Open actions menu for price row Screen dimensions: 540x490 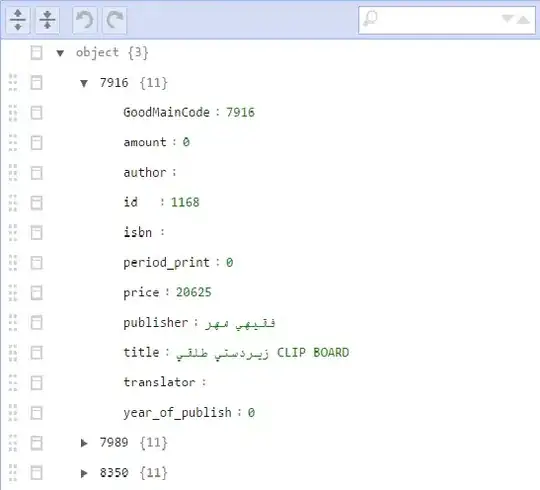click(37, 293)
